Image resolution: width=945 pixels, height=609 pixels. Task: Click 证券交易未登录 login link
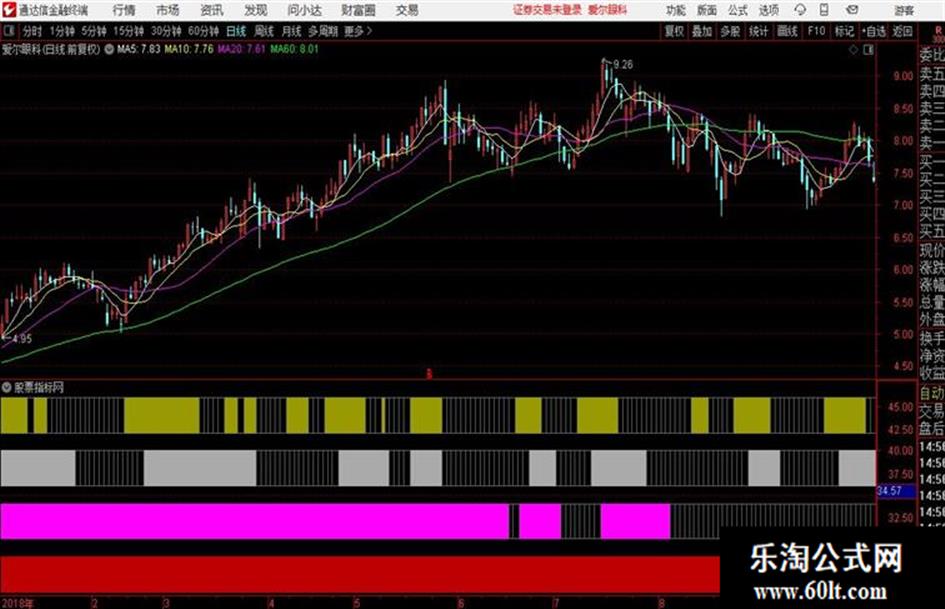[547, 10]
